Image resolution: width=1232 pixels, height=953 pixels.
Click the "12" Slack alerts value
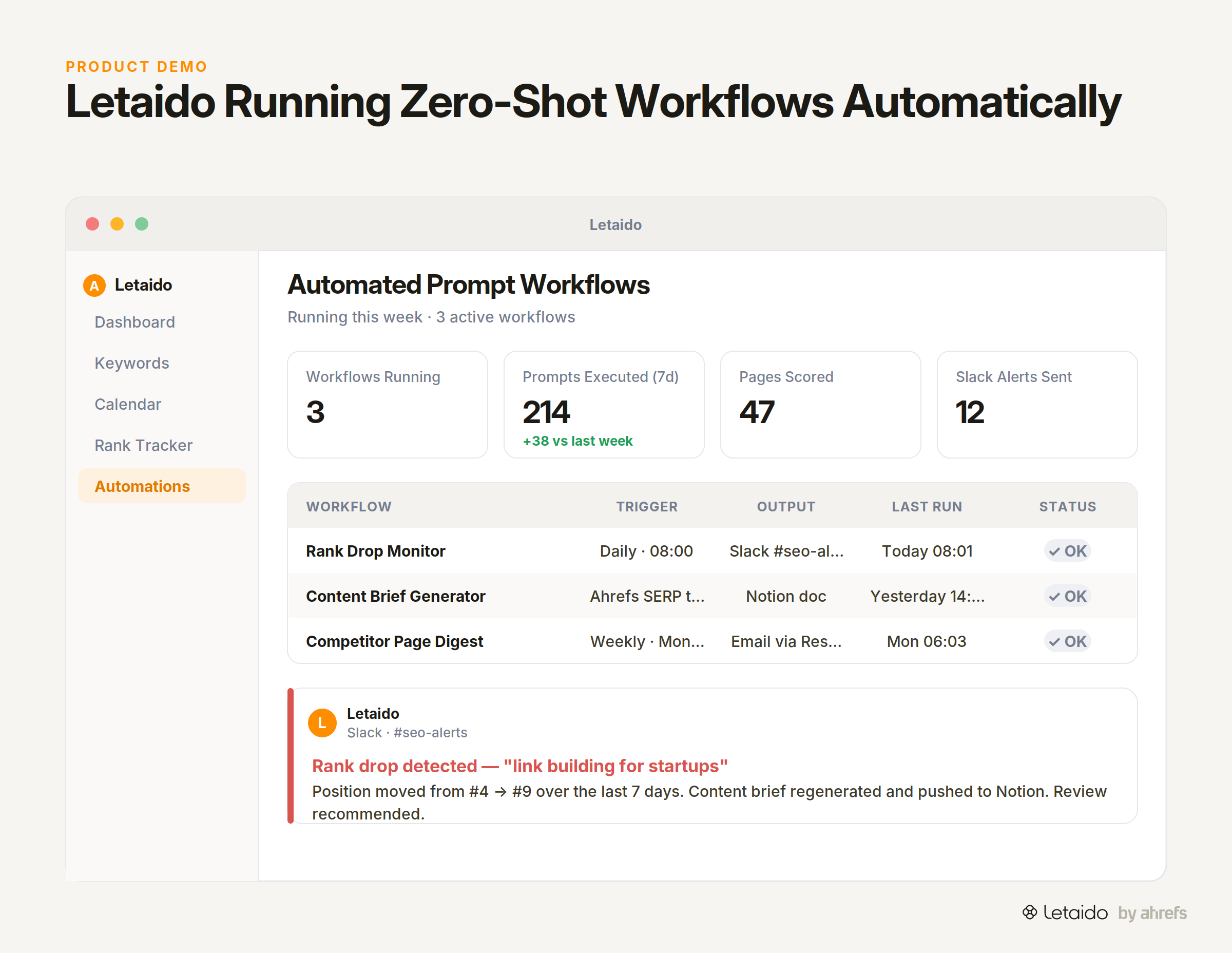pyautogui.click(x=970, y=412)
